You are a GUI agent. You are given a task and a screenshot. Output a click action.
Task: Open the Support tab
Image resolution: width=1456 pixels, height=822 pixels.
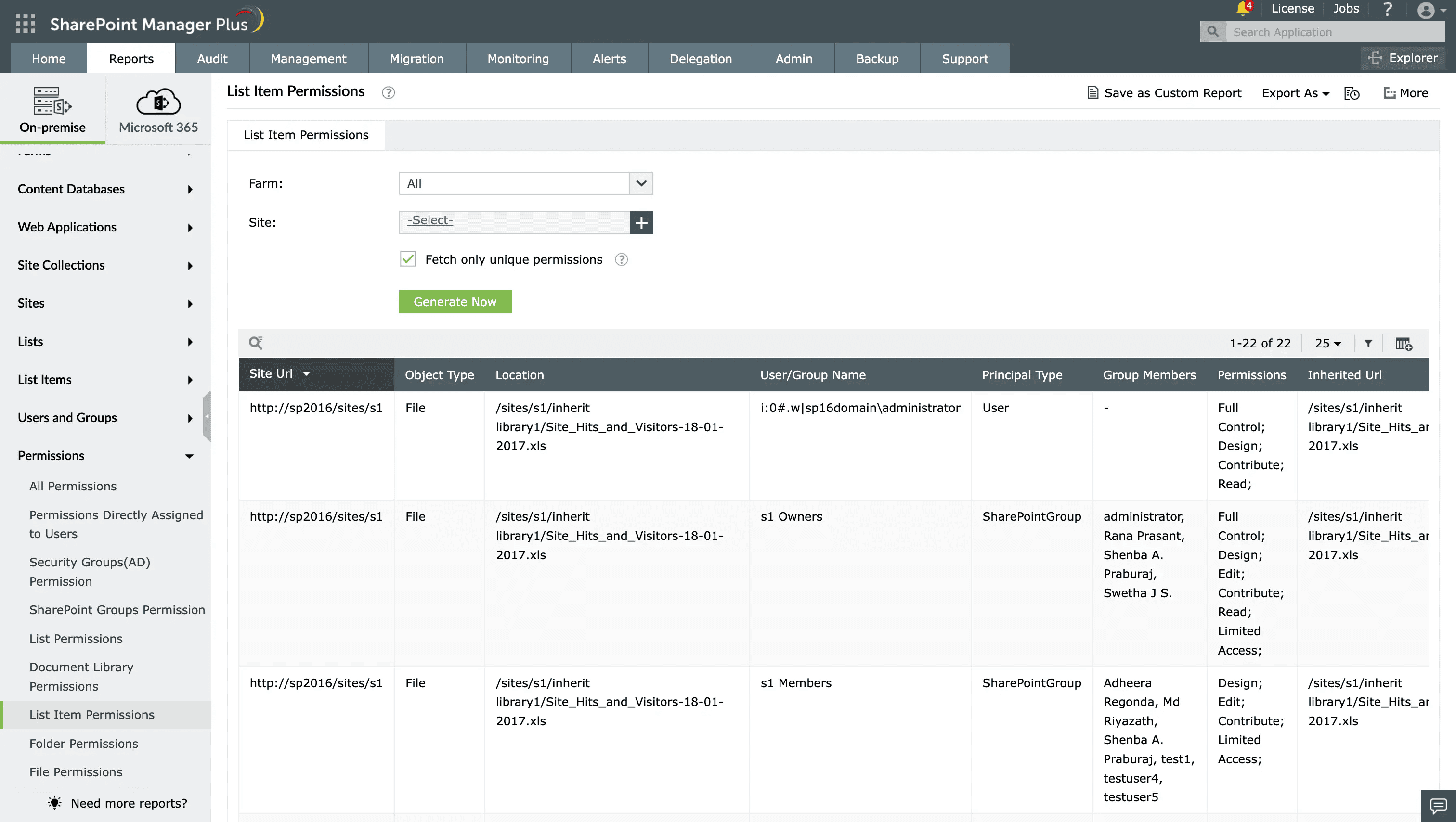click(x=965, y=59)
